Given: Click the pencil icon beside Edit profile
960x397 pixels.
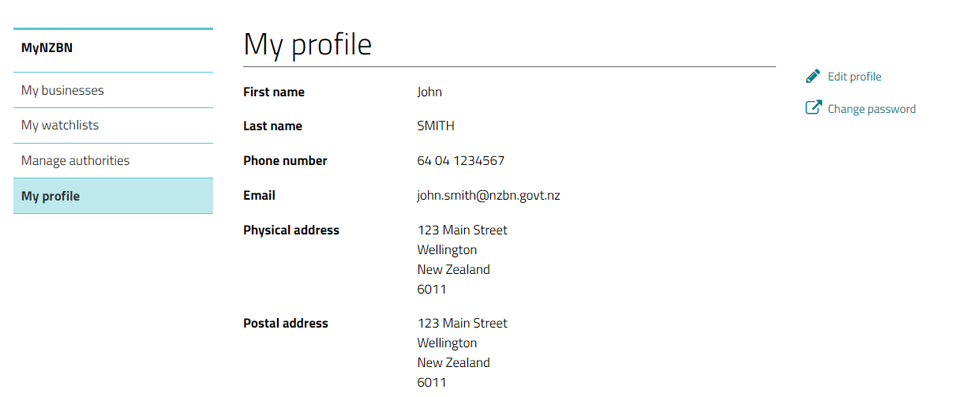Looking at the screenshot, I should [812, 77].
